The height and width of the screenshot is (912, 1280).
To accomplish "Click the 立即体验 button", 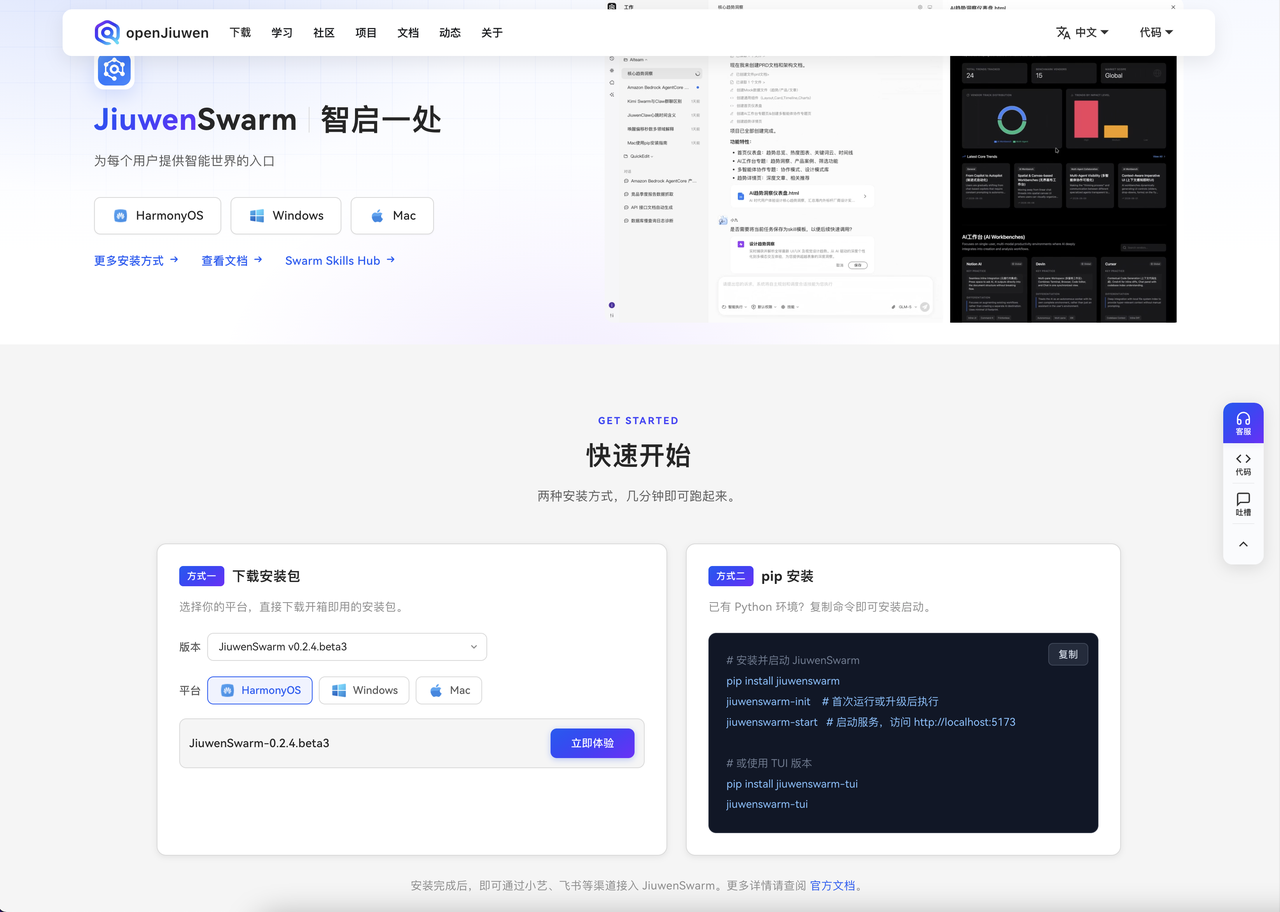I will tap(592, 743).
